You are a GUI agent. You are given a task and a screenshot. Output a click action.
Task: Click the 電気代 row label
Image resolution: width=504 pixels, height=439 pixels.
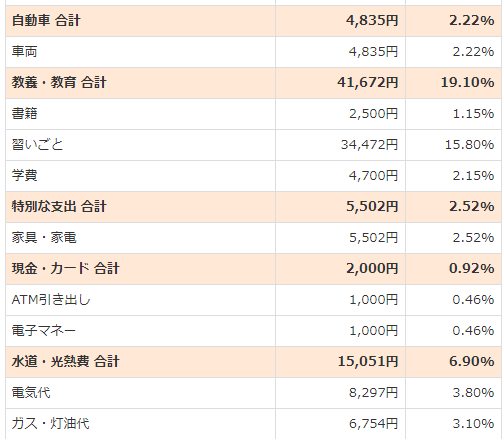pyautogui.click(x=31, y=393)
